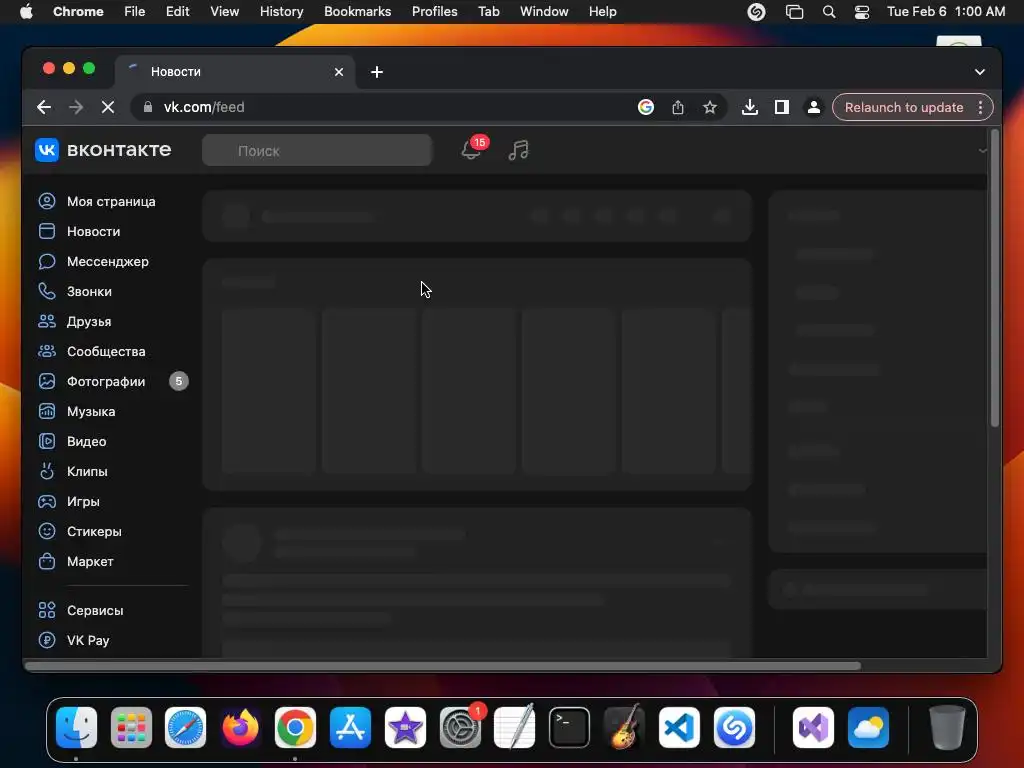The image size is (1024, 768).
Task: Click the Сервисы grid icon
Action: 47,611
